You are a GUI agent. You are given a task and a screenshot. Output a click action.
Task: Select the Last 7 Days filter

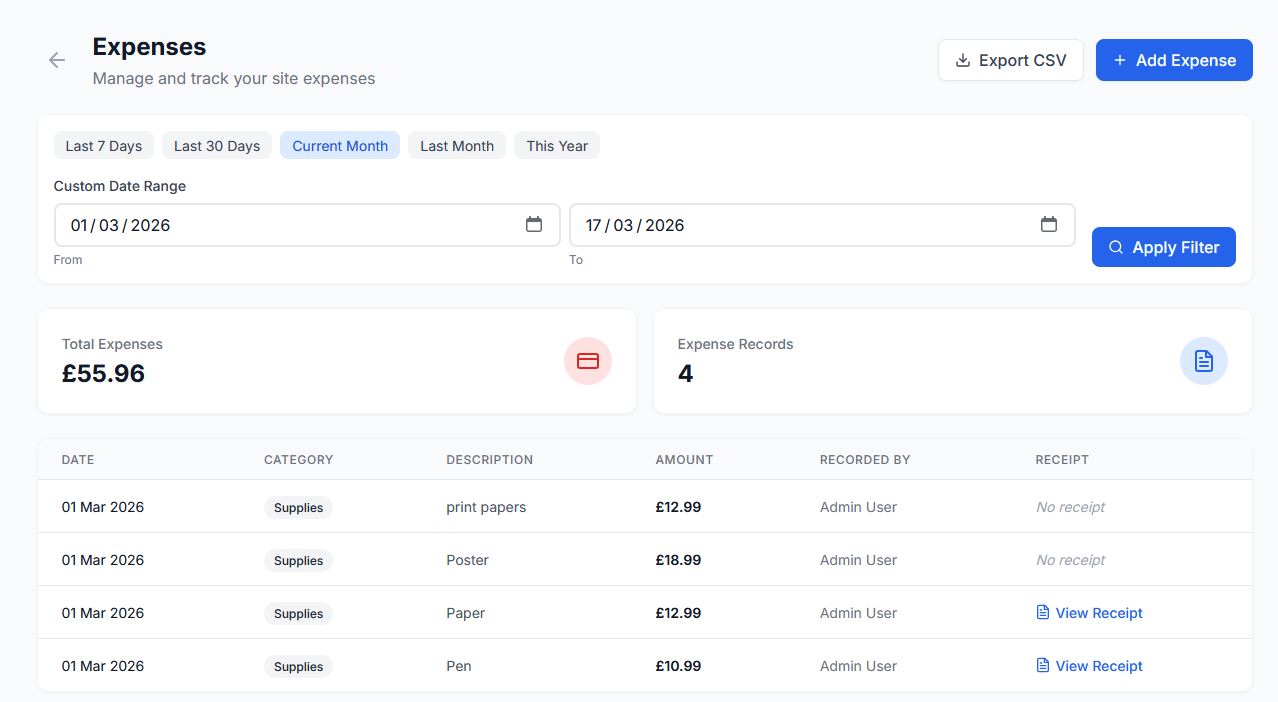104,146
